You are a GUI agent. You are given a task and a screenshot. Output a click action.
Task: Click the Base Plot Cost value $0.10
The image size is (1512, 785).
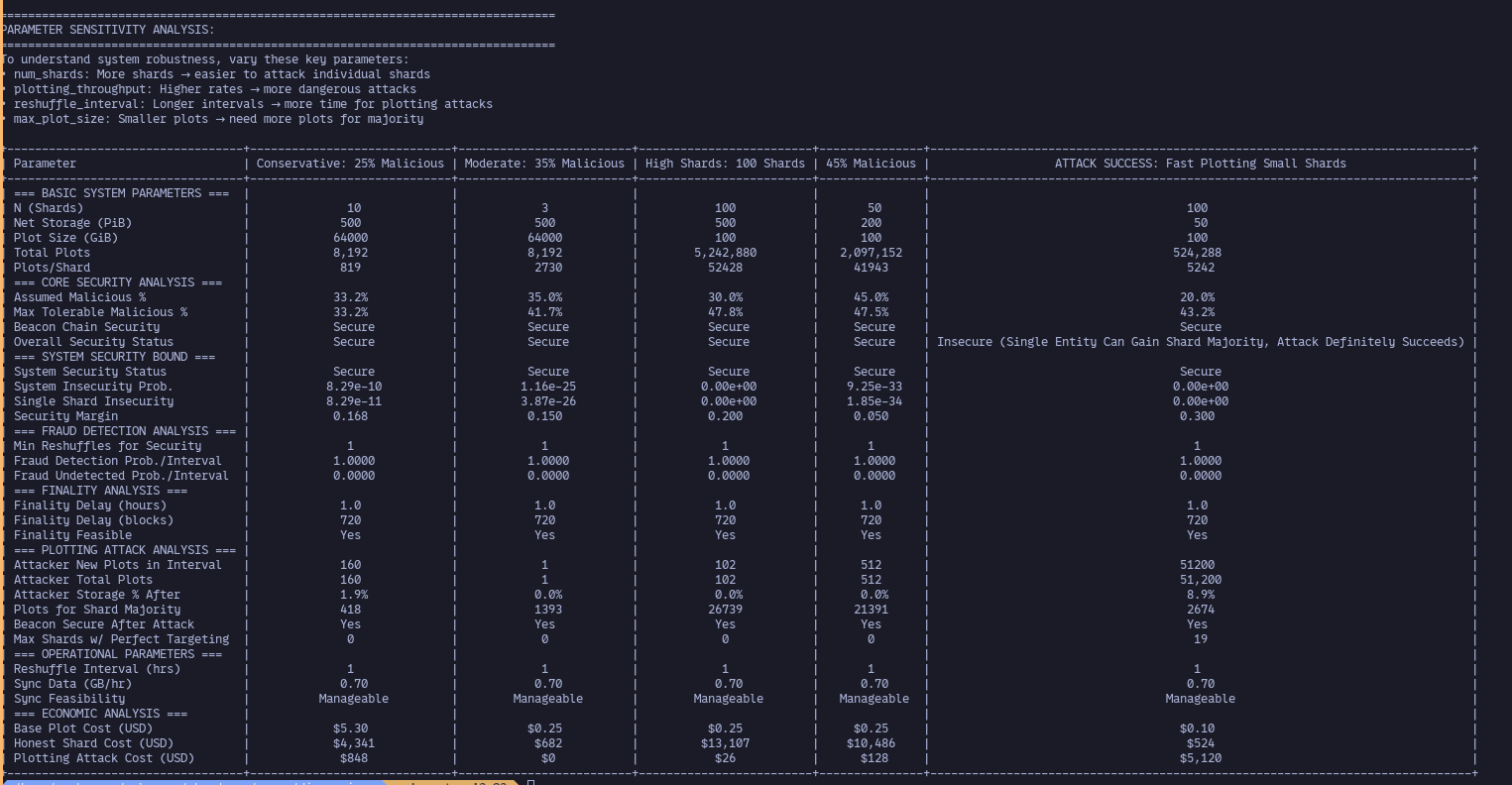coord(1197,729)
